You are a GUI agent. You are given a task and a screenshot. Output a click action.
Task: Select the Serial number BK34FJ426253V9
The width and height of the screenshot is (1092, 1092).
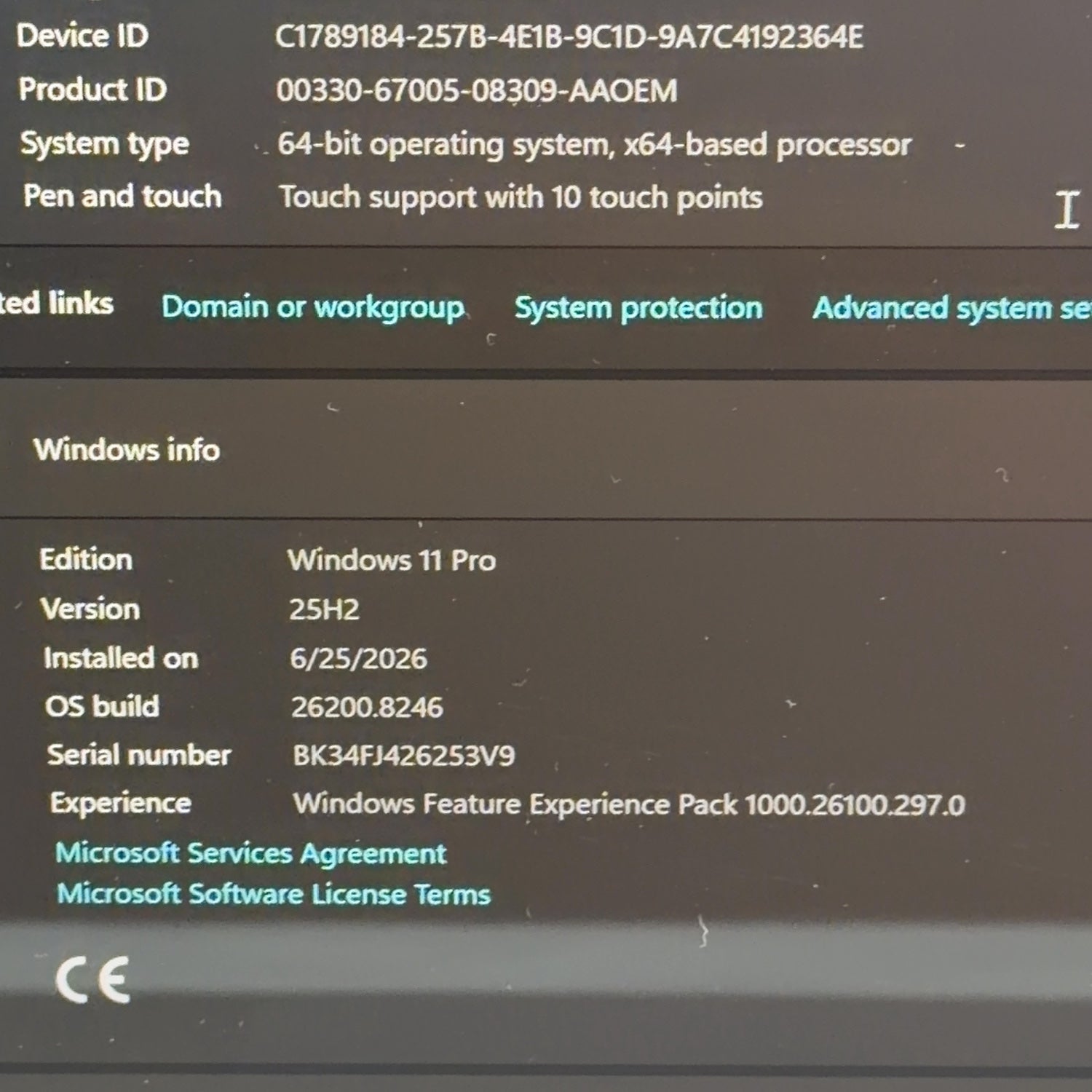tap(404, 756)
